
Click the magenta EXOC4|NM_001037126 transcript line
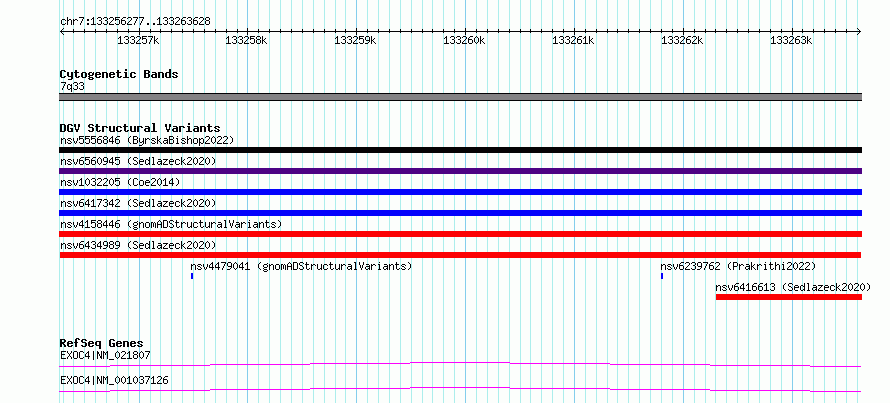[461, 389]
